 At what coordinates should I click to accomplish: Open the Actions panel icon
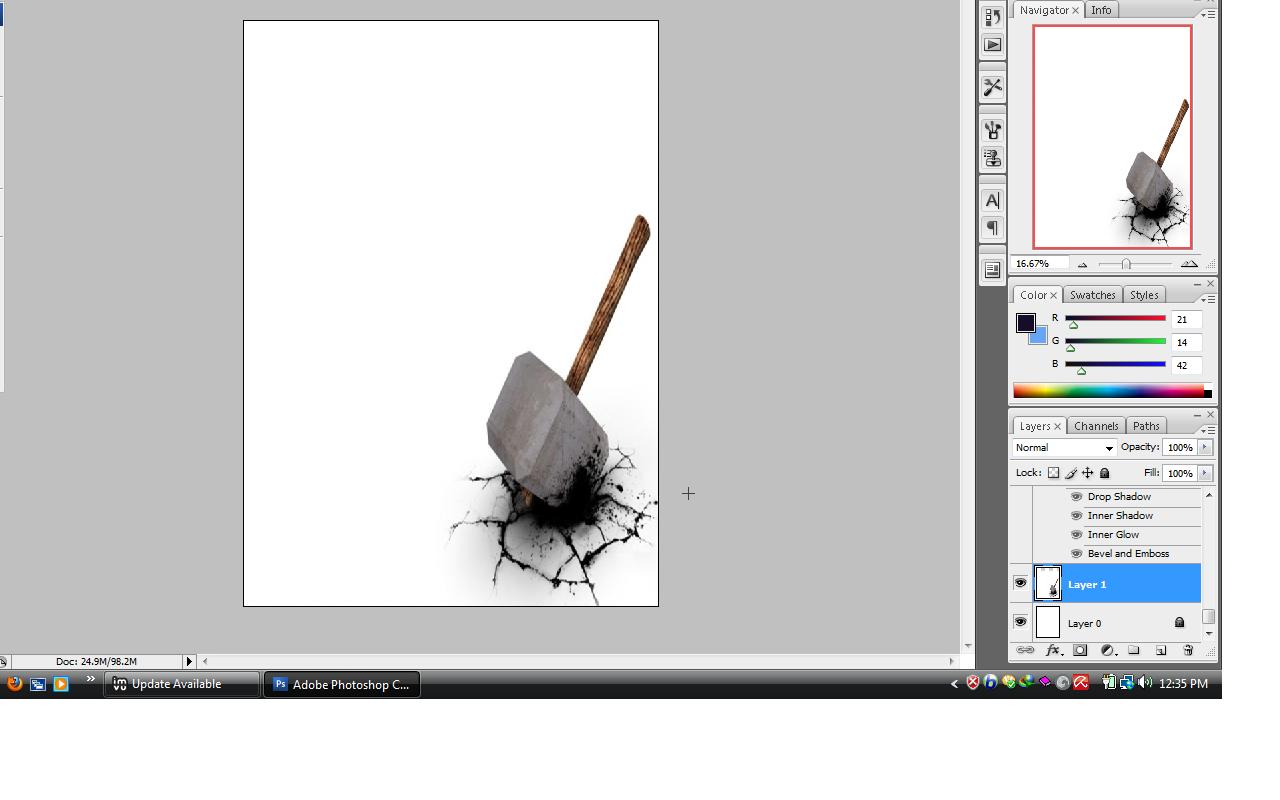[x=992, y=45]
